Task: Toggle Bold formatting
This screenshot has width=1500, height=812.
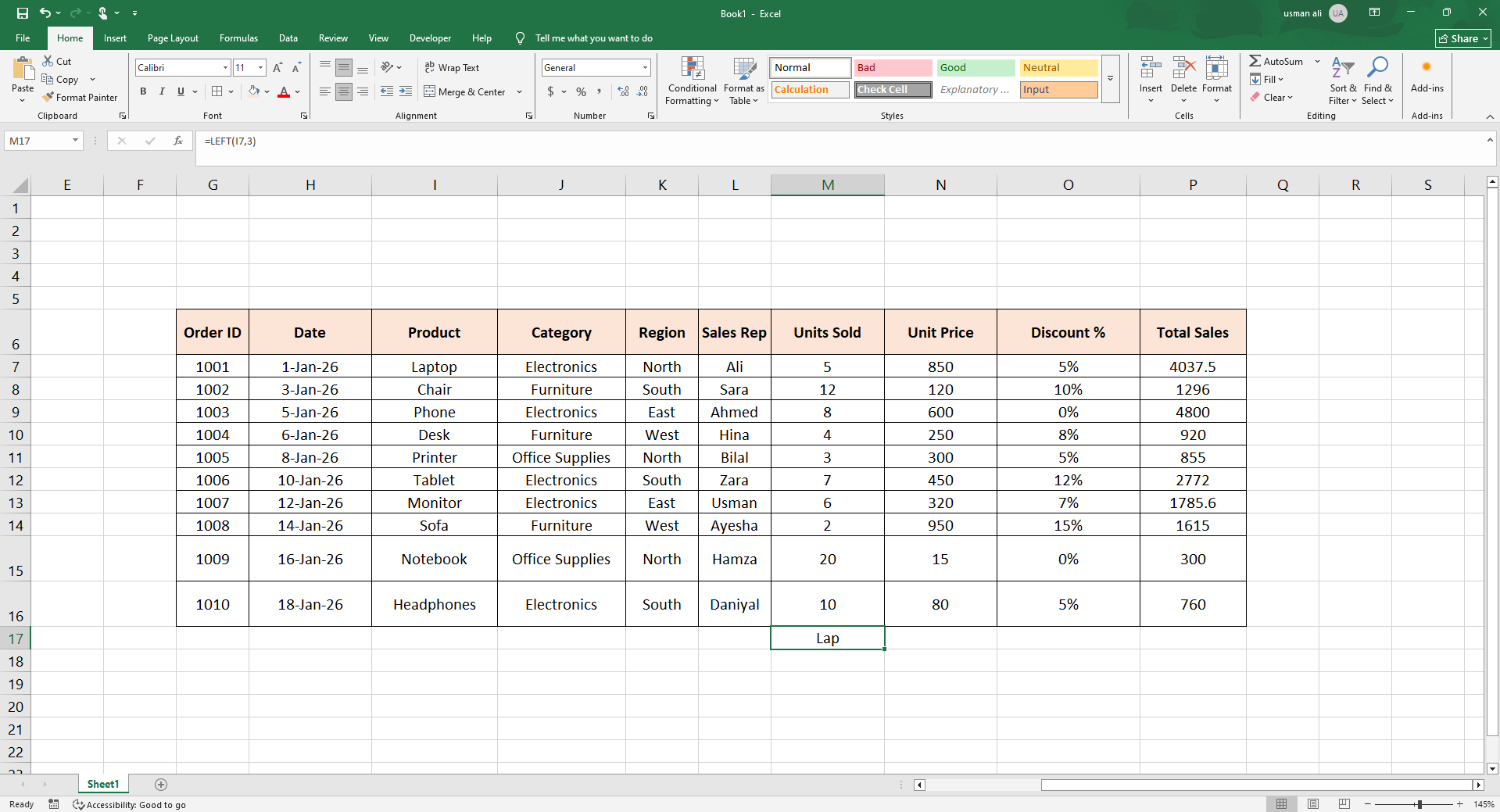Action: point(143,91)
